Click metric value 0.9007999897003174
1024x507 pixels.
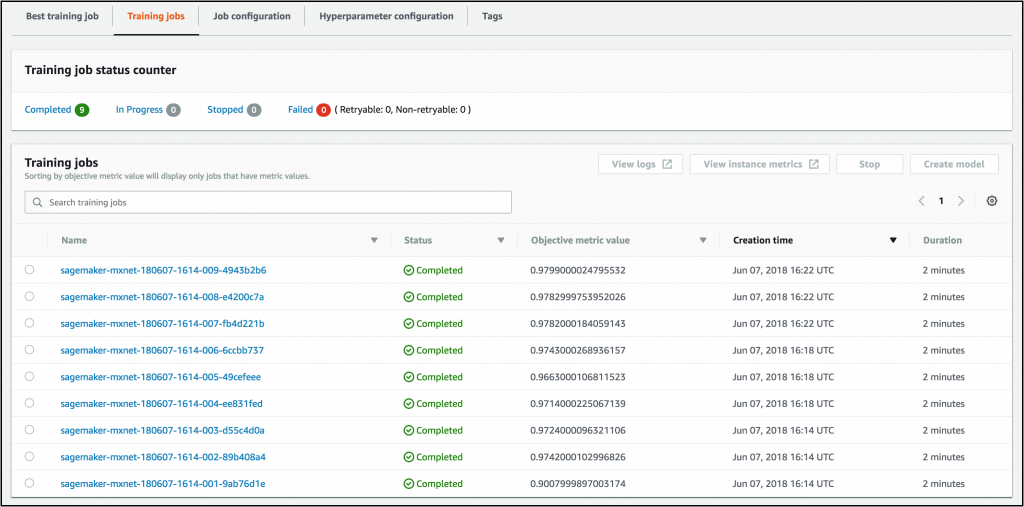tap(578, 484)
